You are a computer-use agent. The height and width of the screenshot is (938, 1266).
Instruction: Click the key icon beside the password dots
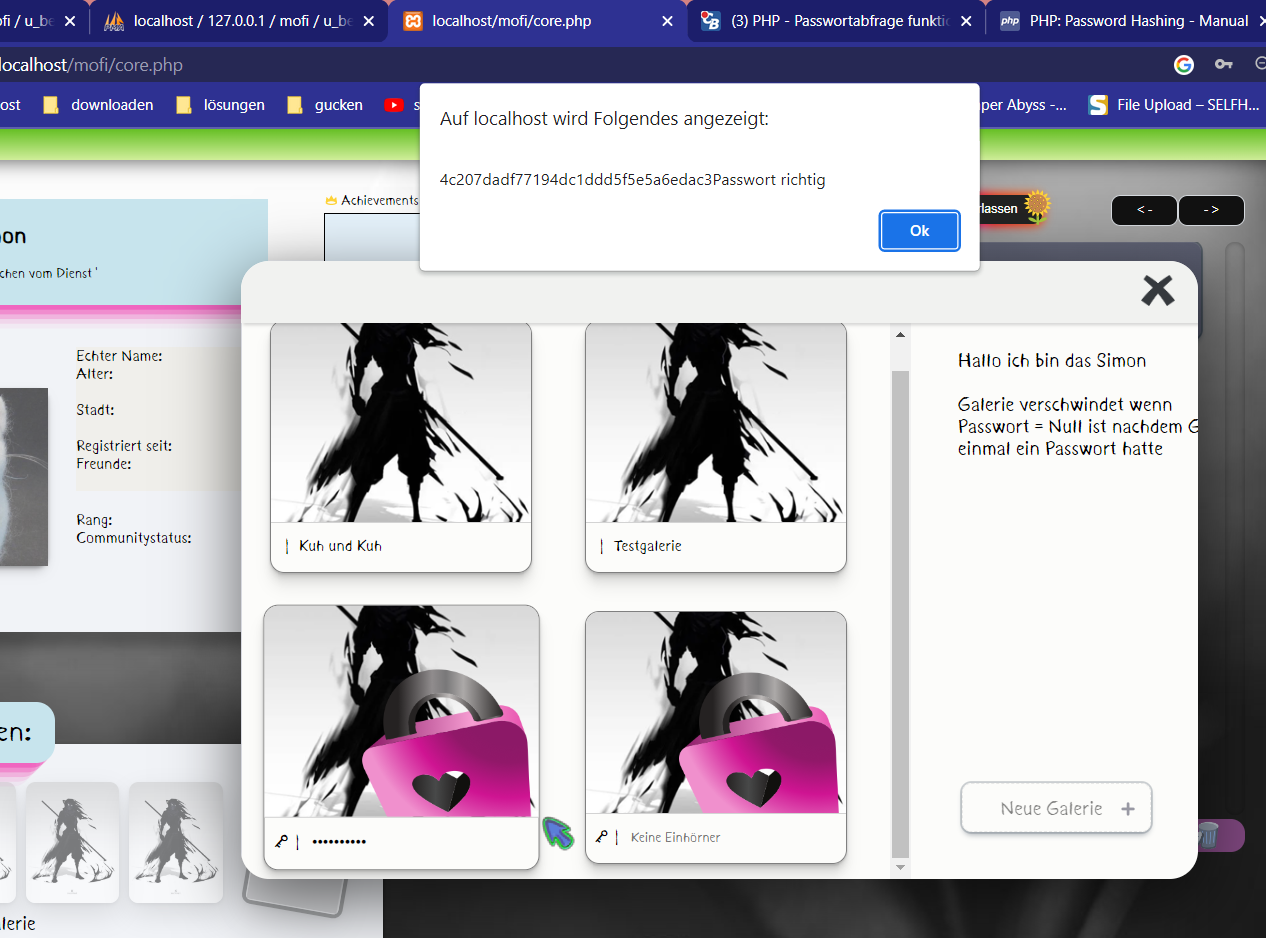click(x=281, y=842)
